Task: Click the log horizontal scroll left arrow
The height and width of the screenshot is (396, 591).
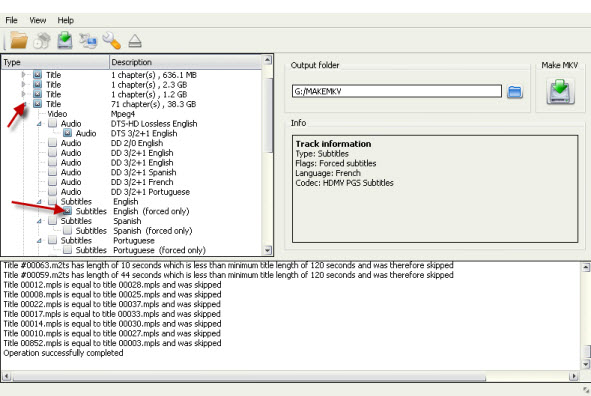Action: tap(6, 376)
